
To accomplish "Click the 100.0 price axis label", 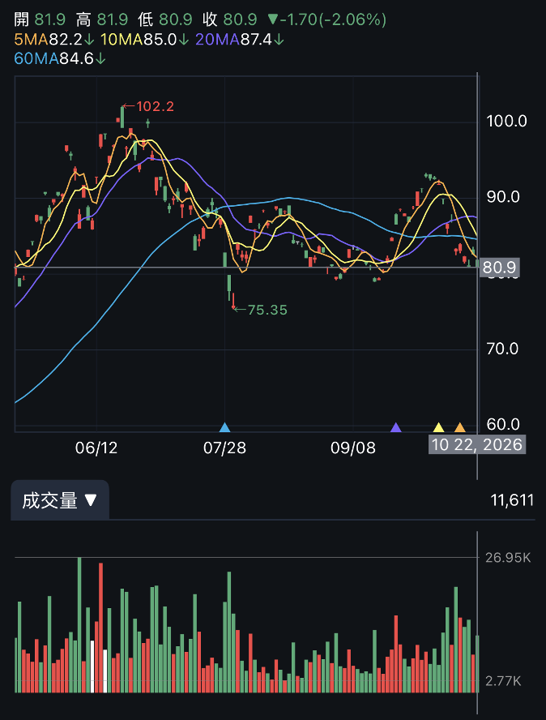I will click(x=507, y=121).
